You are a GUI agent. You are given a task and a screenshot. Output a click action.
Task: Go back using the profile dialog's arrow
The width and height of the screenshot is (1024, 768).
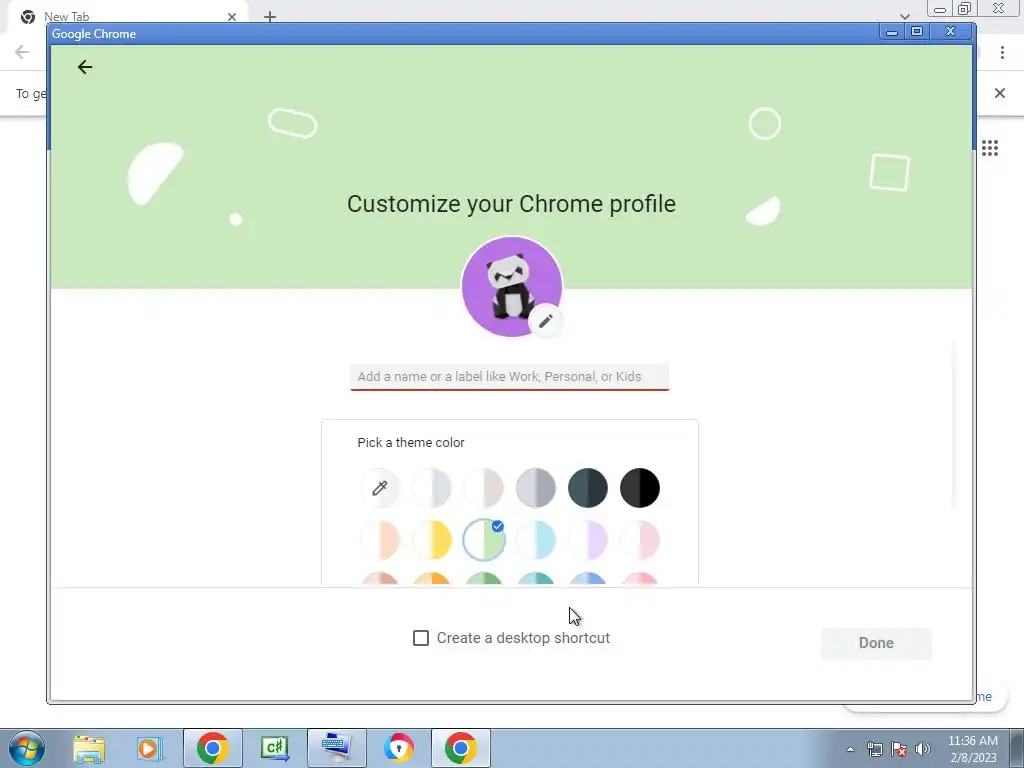coord(85,67)
